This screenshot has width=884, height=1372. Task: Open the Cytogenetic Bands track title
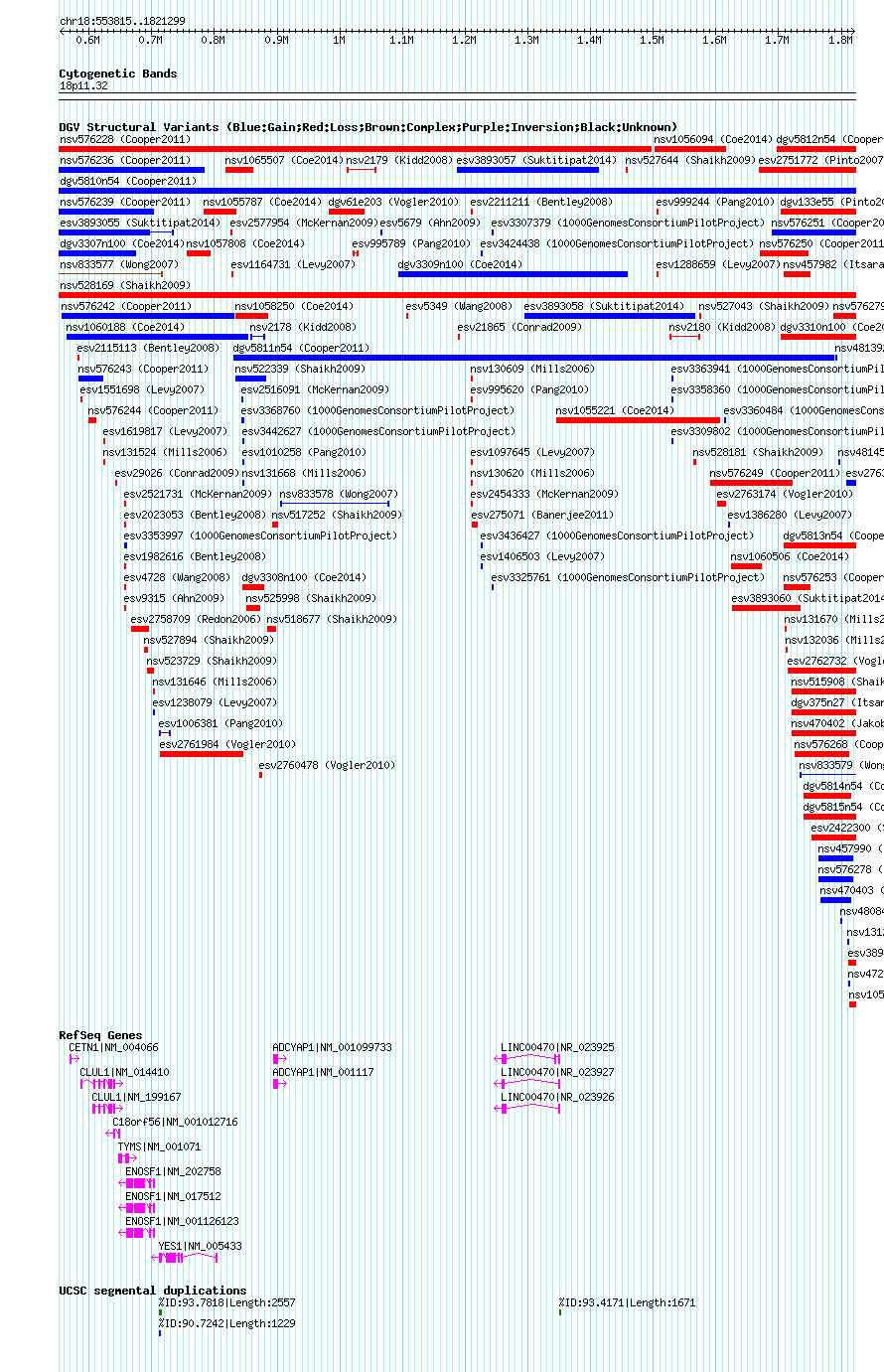click(x=118, y=74)
